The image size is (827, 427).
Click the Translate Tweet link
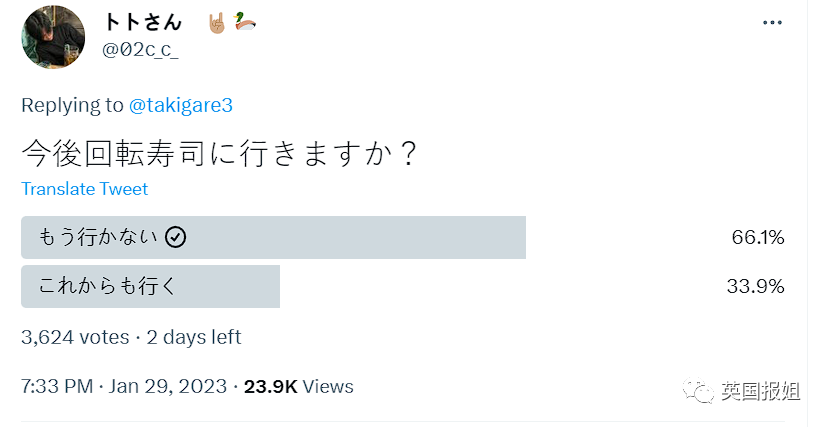pos(84,189)
